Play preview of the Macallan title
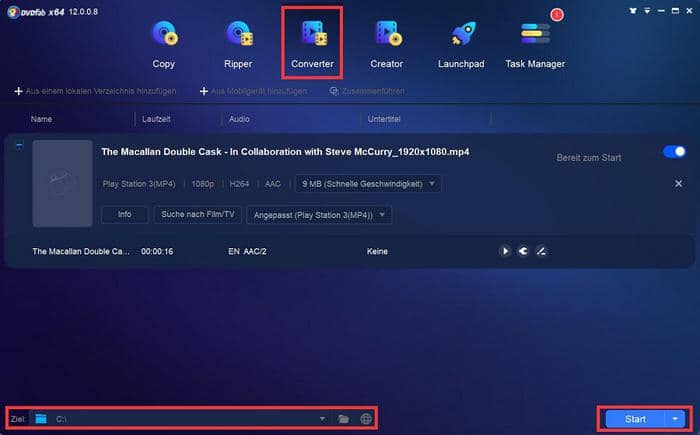The width and height of the screenshot is (700, 435). (x=505, y=251)
